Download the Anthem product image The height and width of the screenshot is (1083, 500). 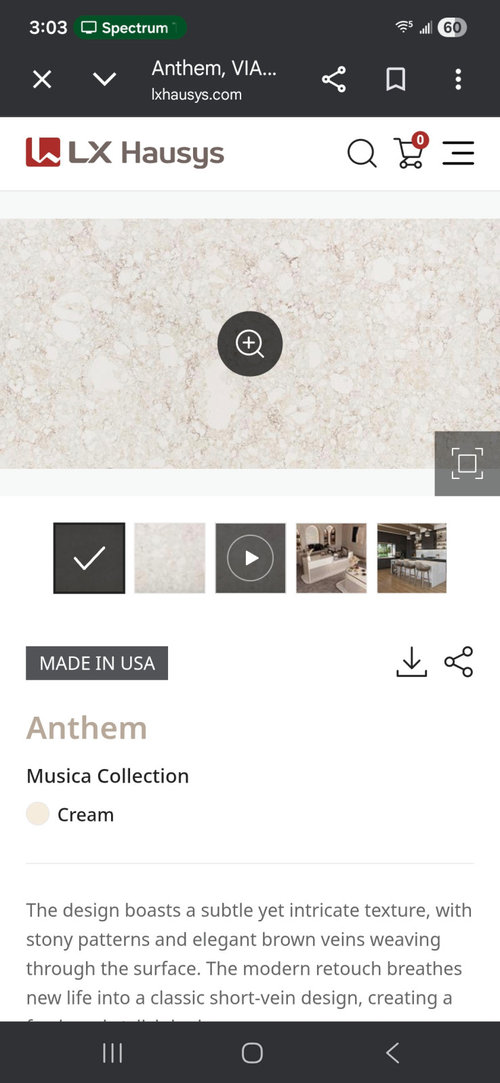[412, 662]
